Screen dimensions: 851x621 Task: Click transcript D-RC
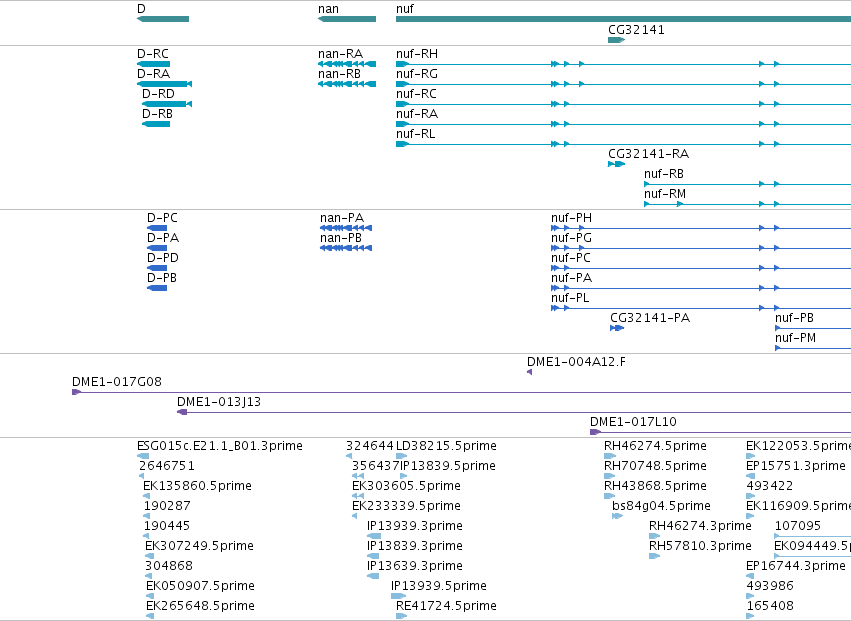pos(154,64)
